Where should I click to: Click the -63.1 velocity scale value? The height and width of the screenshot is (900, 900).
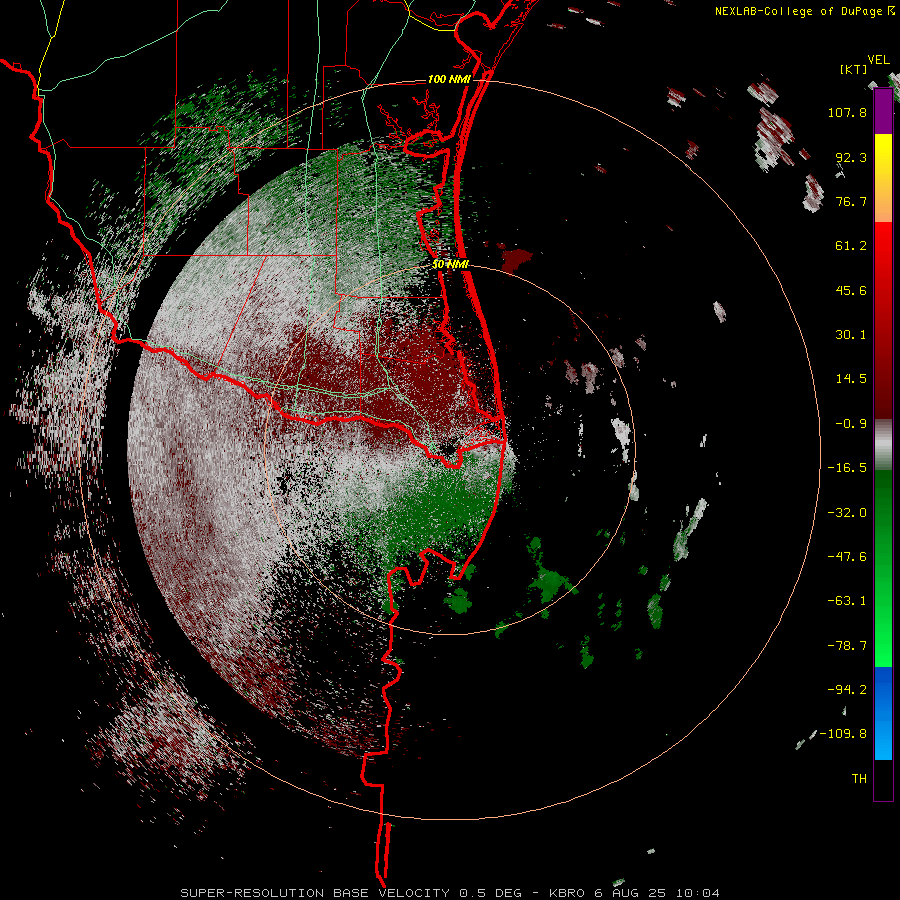click(x=847, y=601)
